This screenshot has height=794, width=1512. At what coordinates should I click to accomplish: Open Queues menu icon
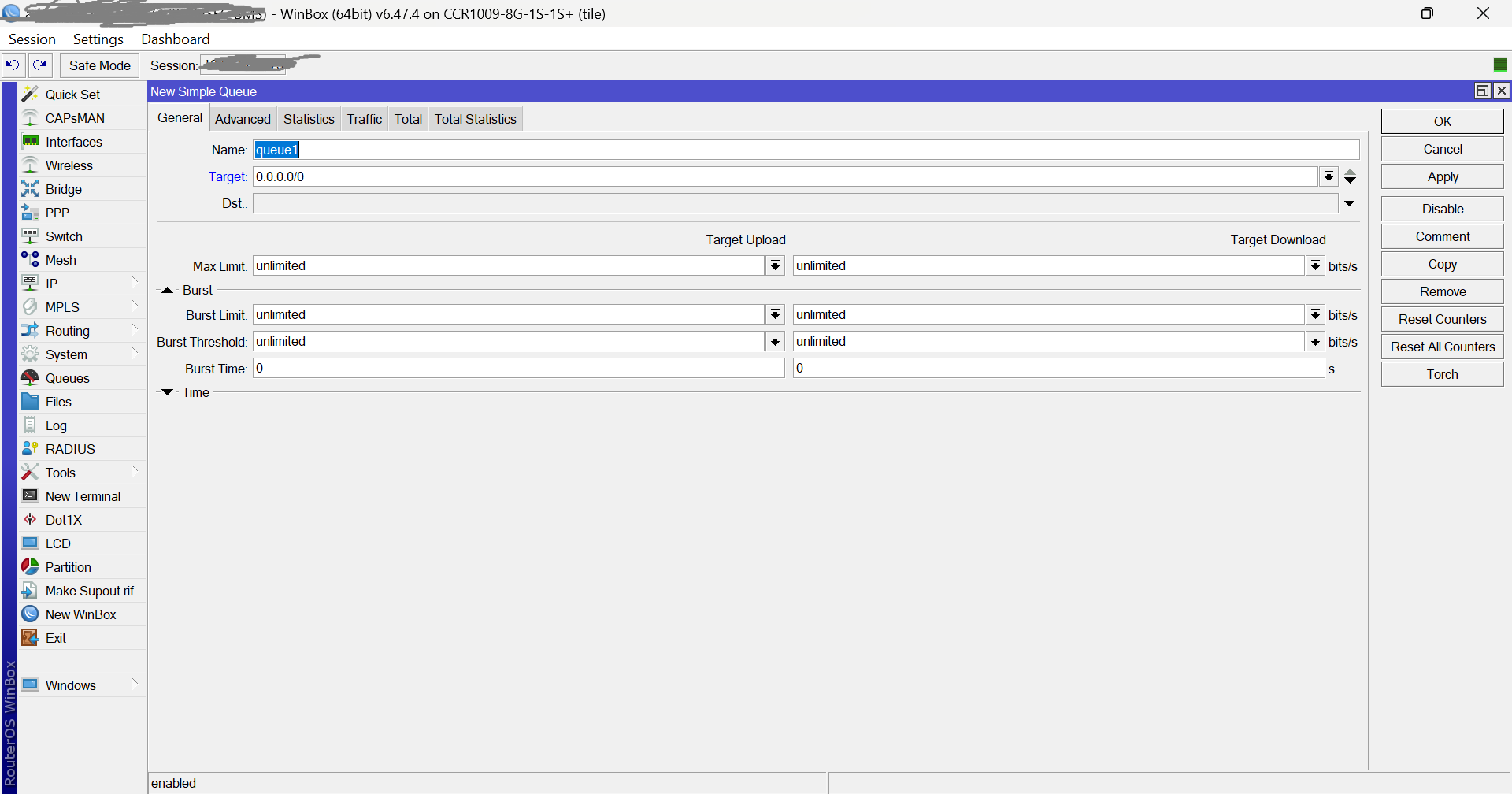[30, 378]
